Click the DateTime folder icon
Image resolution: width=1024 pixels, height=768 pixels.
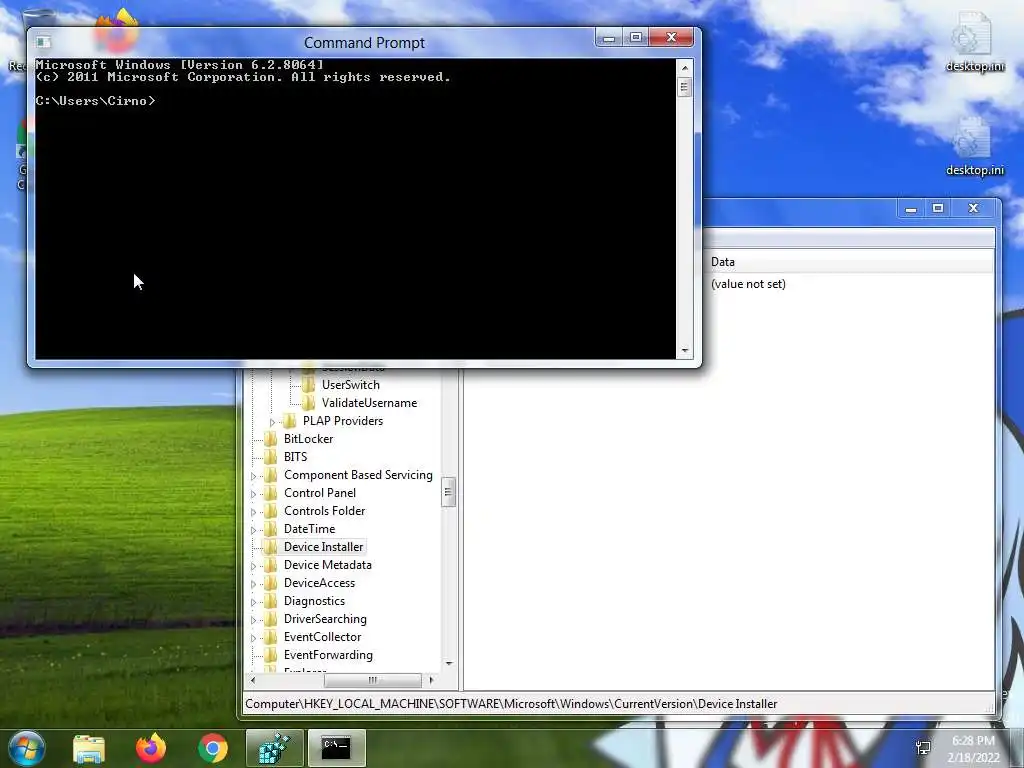pos(270,529)
